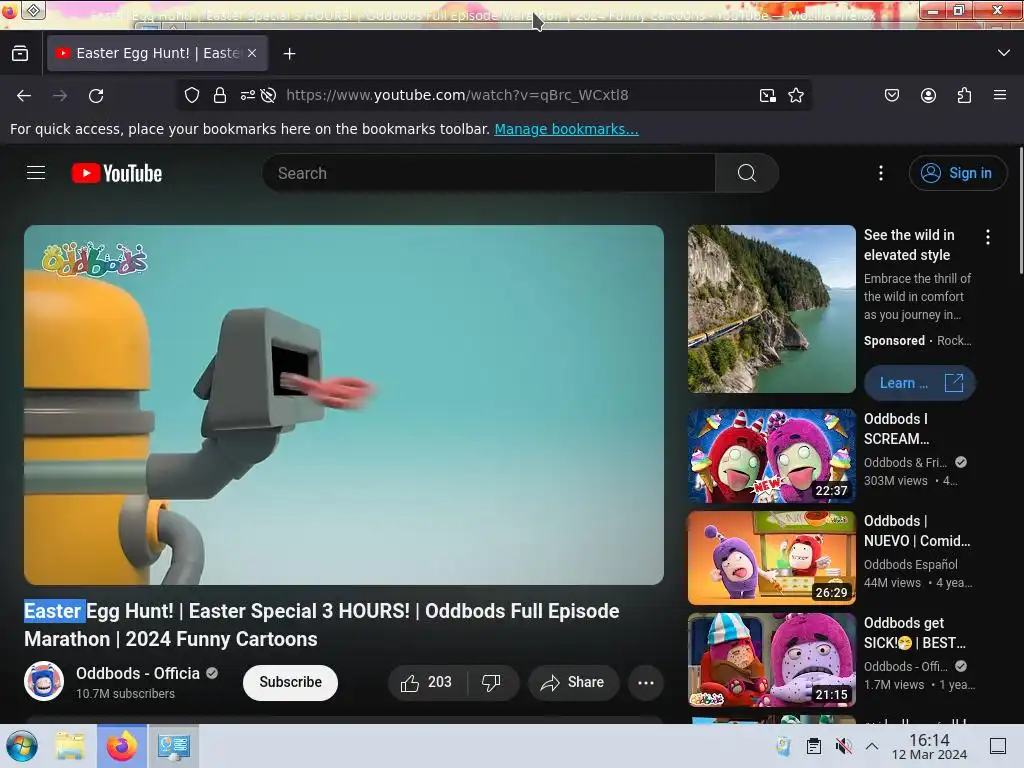Open Firefox View icon in tab bar

pyautogui.click(x=20, y=54)
